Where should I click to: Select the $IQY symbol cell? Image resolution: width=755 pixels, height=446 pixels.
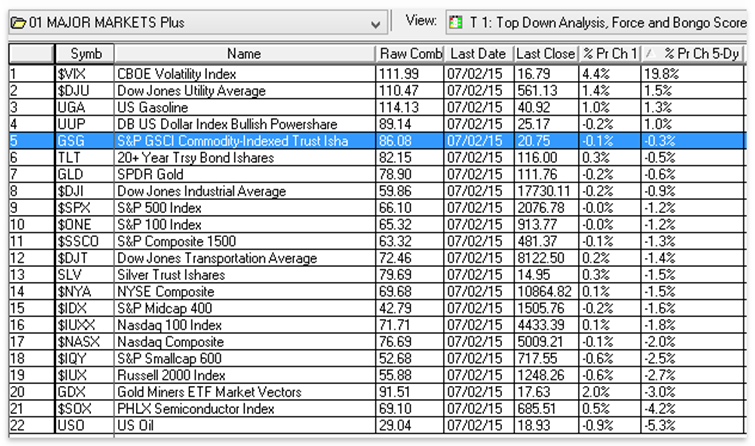click(x=85, y=358)
